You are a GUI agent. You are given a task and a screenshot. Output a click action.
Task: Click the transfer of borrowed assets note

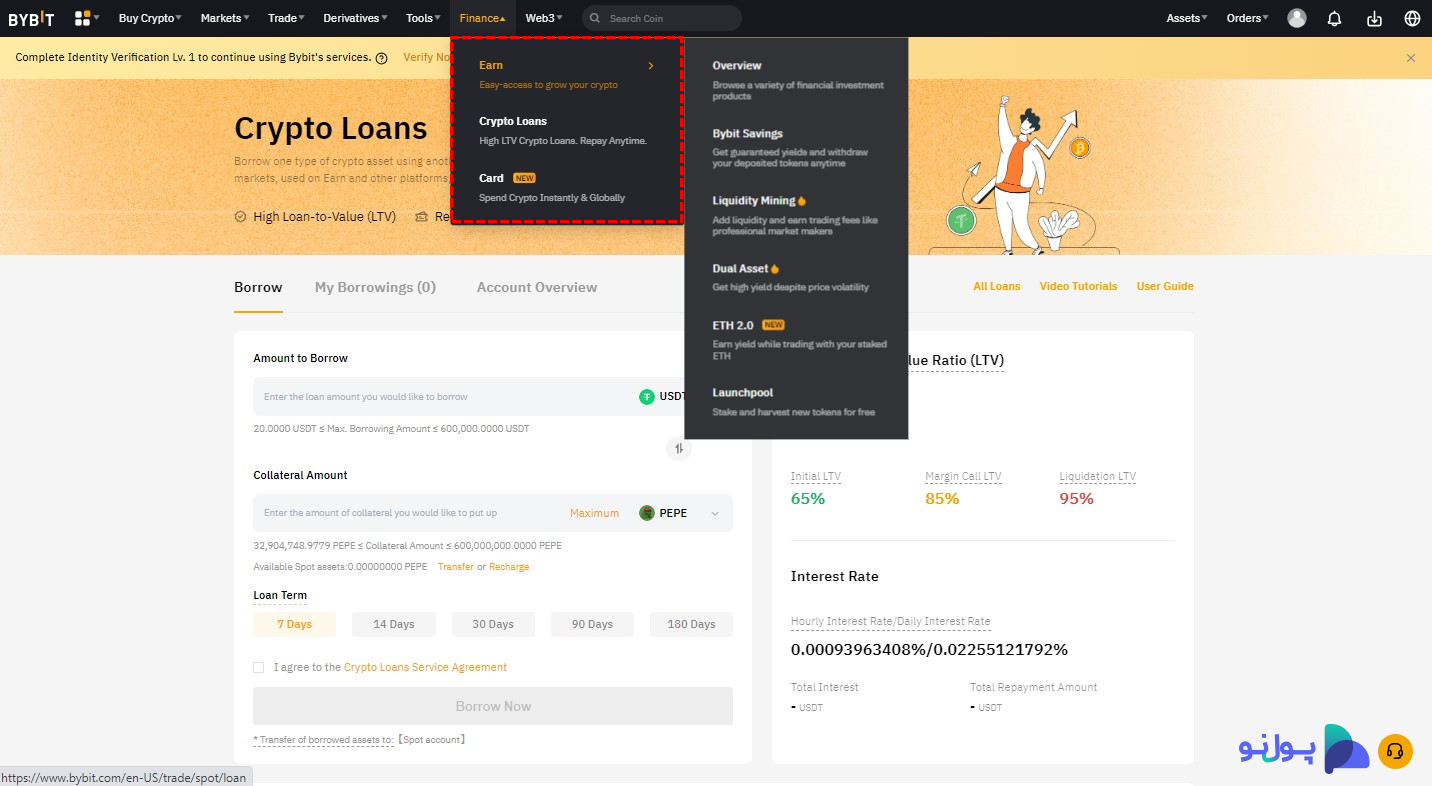360,740
